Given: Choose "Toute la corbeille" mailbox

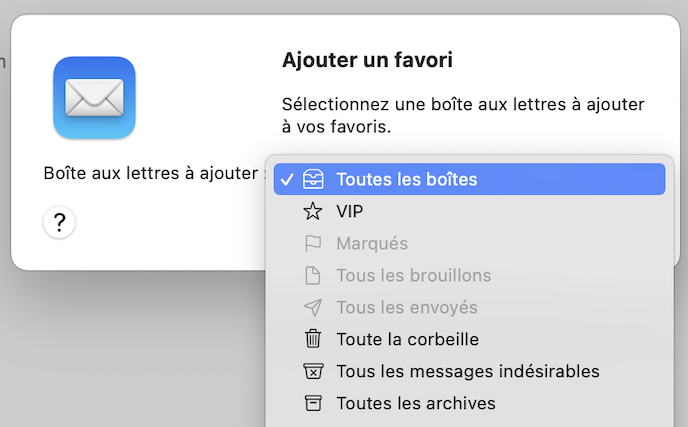Looking at the screenshot, I should (x=408, y=340).
